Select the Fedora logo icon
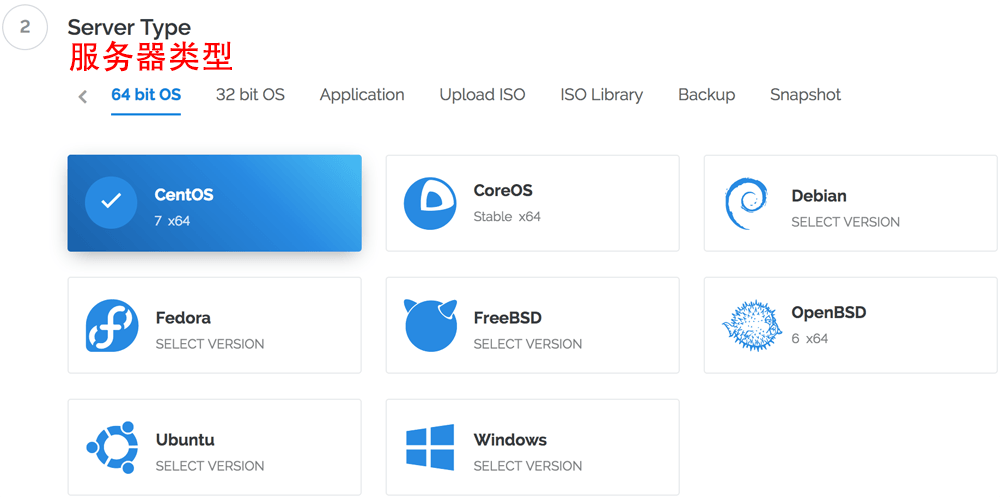This screenshot has height=498, width=1000. point(112,326)
